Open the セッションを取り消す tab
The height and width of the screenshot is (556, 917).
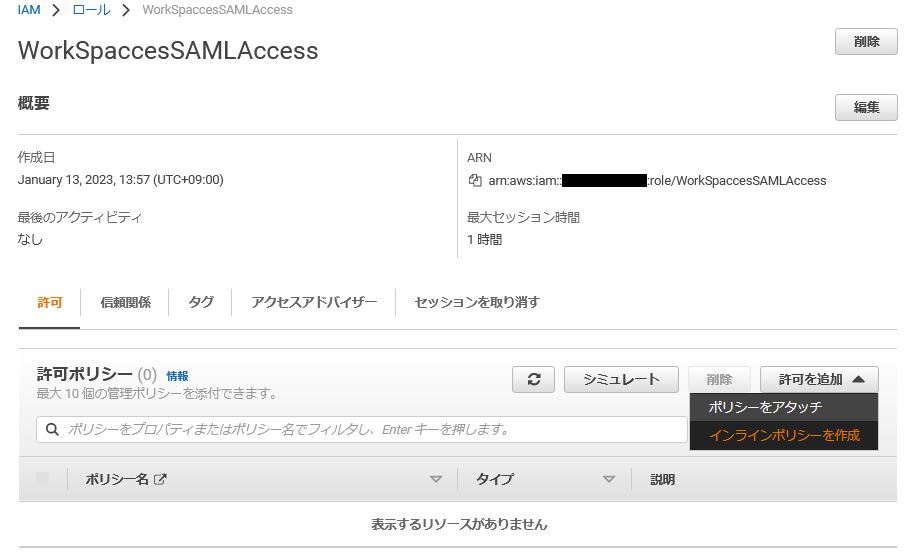tap(477, 302)
